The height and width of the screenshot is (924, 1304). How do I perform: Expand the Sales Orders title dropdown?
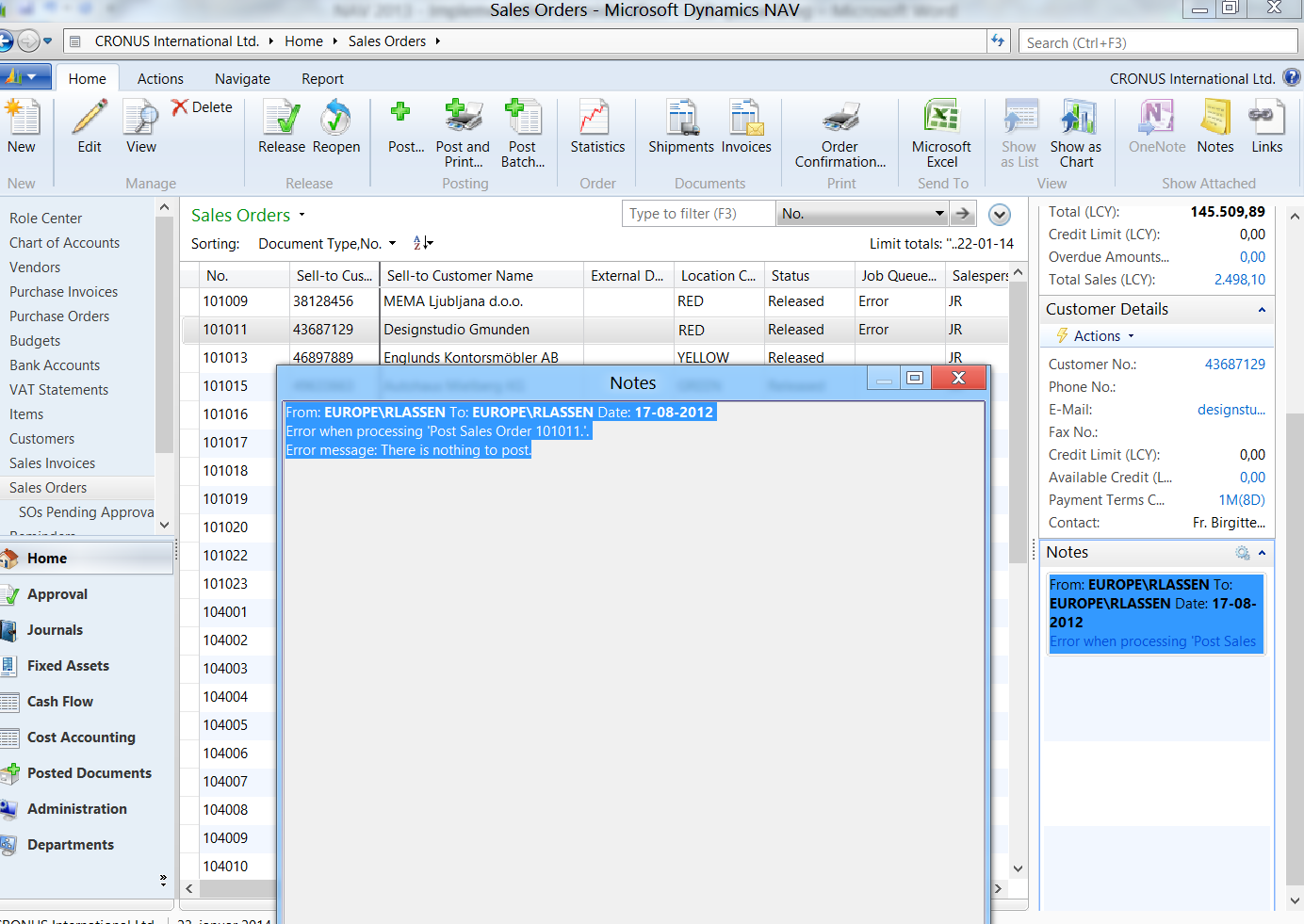[302, 216]
